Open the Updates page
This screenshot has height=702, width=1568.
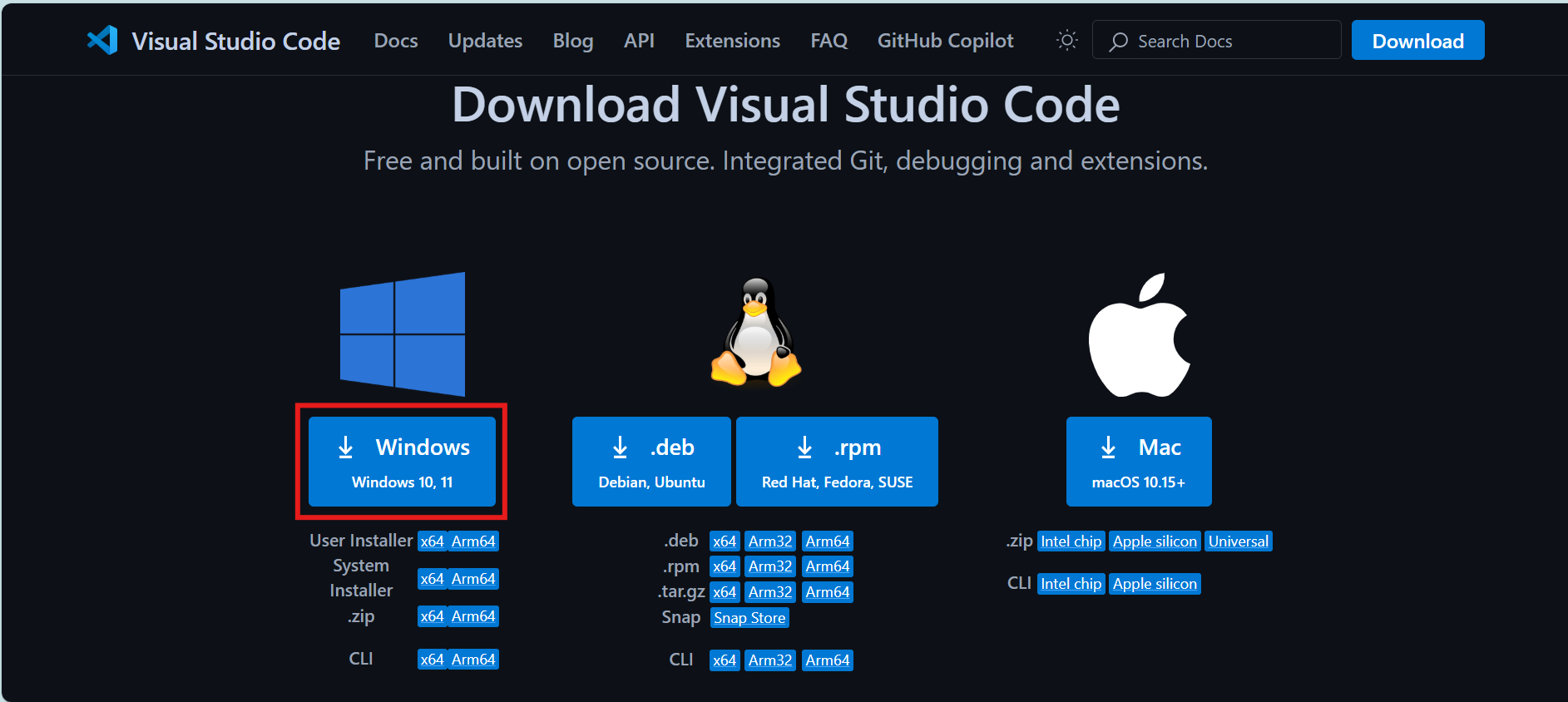pos(485,41)
